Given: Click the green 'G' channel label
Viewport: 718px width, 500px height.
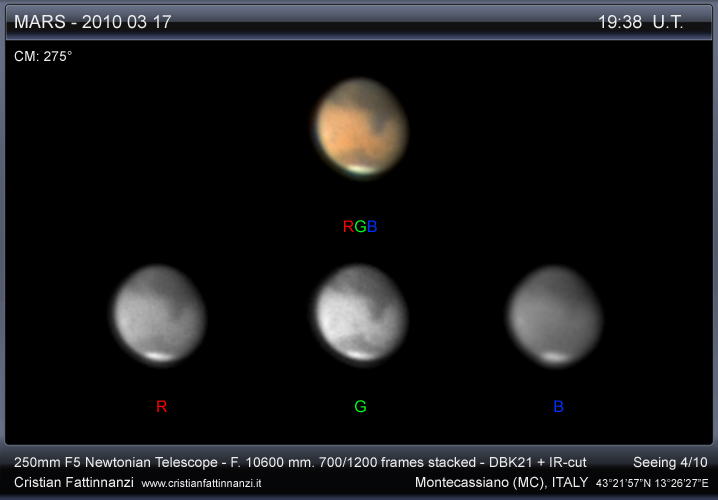Looking at the screenshot, I should coord(360,406).
